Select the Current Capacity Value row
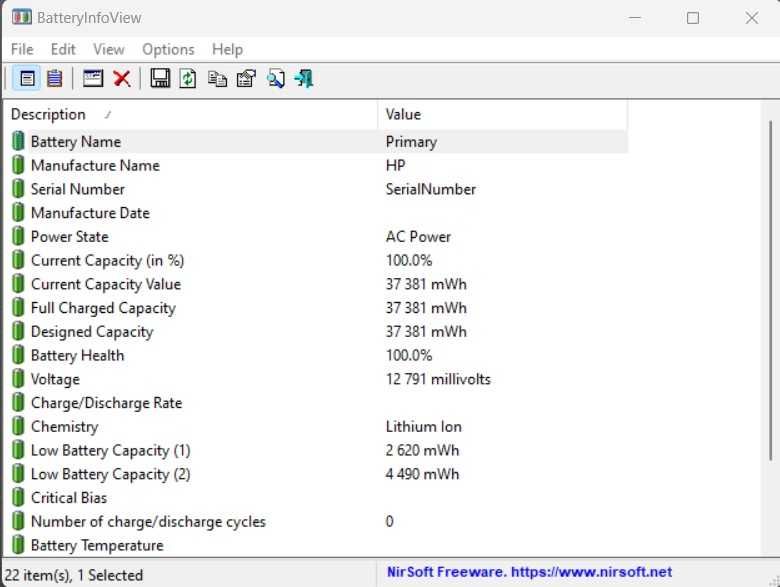The width and height of the screenshot is (780, 587). (318, 284)
